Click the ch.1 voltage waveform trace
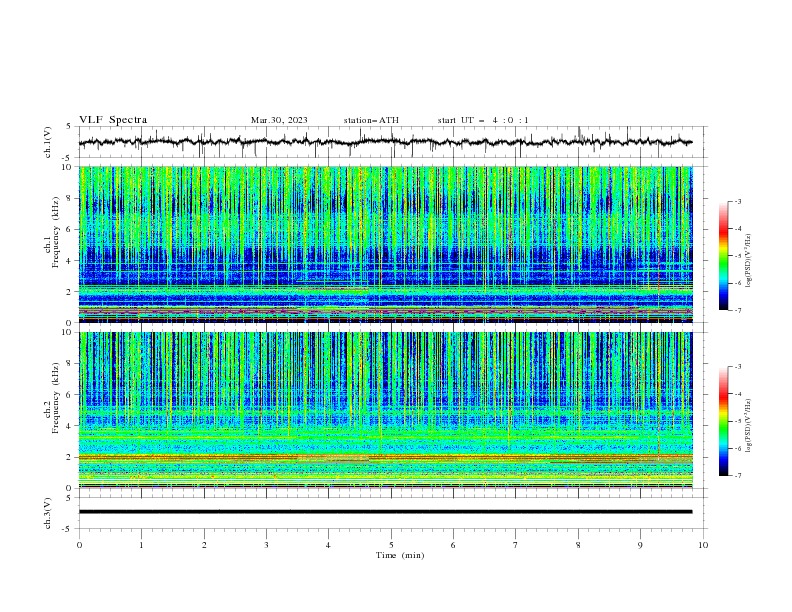Viewport: 792px width, 612px height. tap(385, 142)
